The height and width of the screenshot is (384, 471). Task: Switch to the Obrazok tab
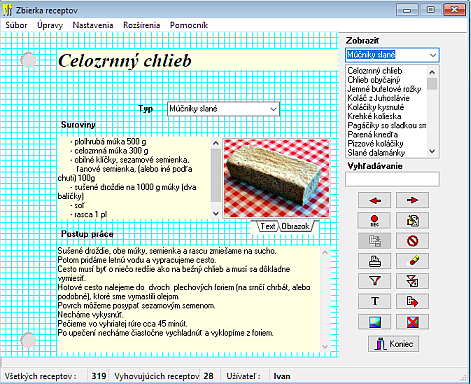point(295,226)
